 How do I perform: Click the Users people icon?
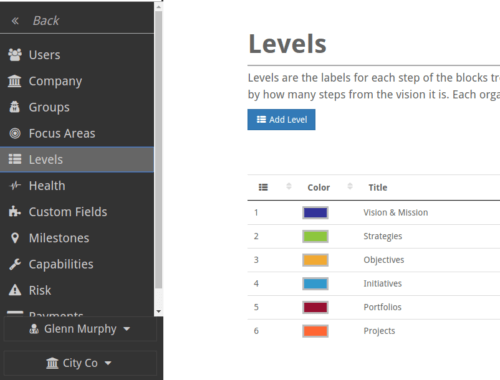15,55
